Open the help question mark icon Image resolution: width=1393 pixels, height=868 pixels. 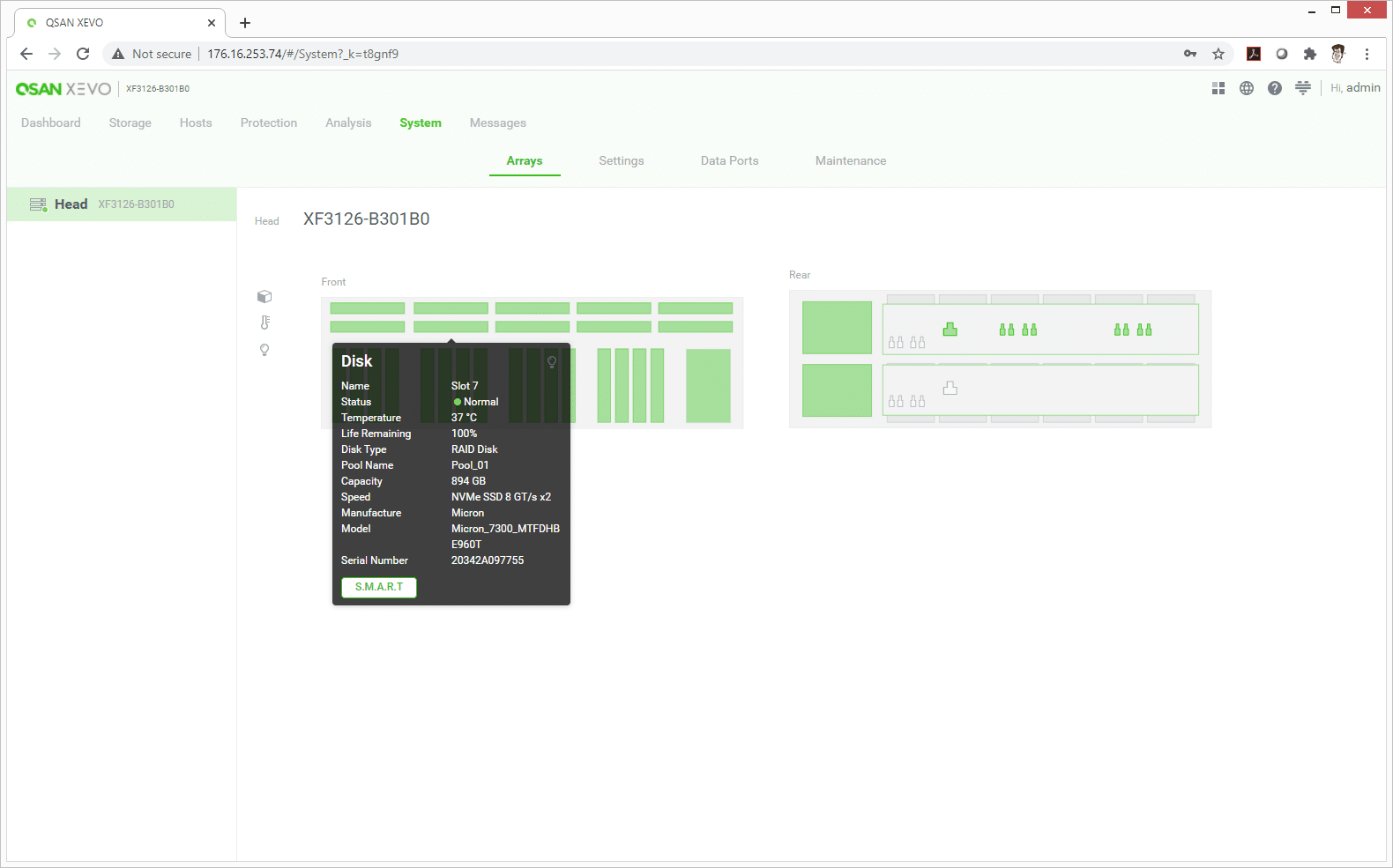tap(1275, 88)
